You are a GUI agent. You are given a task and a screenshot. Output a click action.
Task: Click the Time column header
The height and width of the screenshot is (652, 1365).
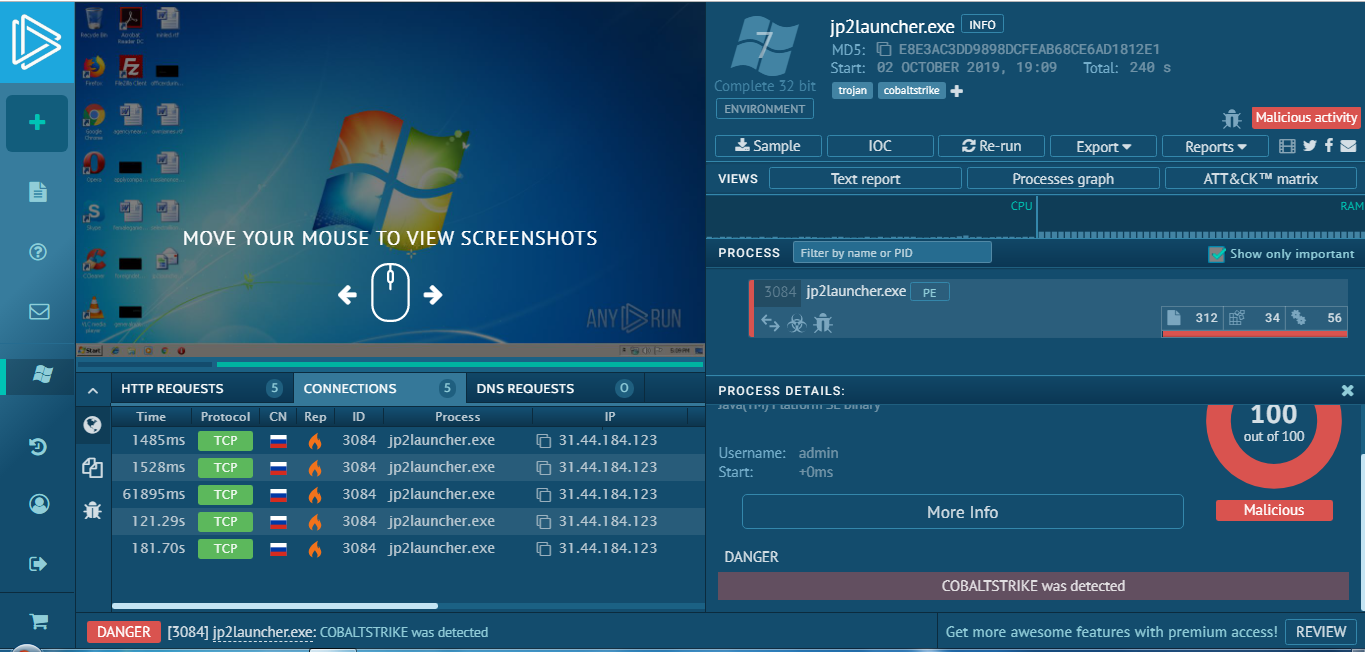coord(151,417)
